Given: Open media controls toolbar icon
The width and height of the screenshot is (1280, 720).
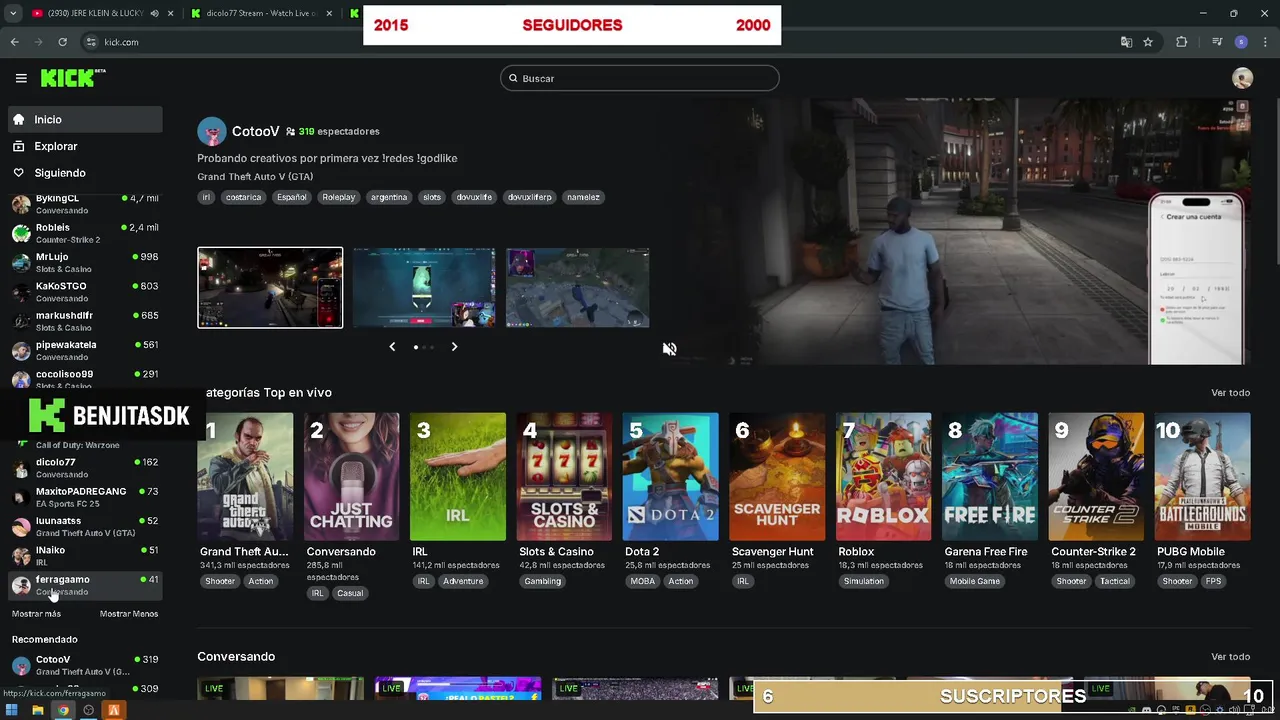Looking at the screenshot, I should [1217, 42].
